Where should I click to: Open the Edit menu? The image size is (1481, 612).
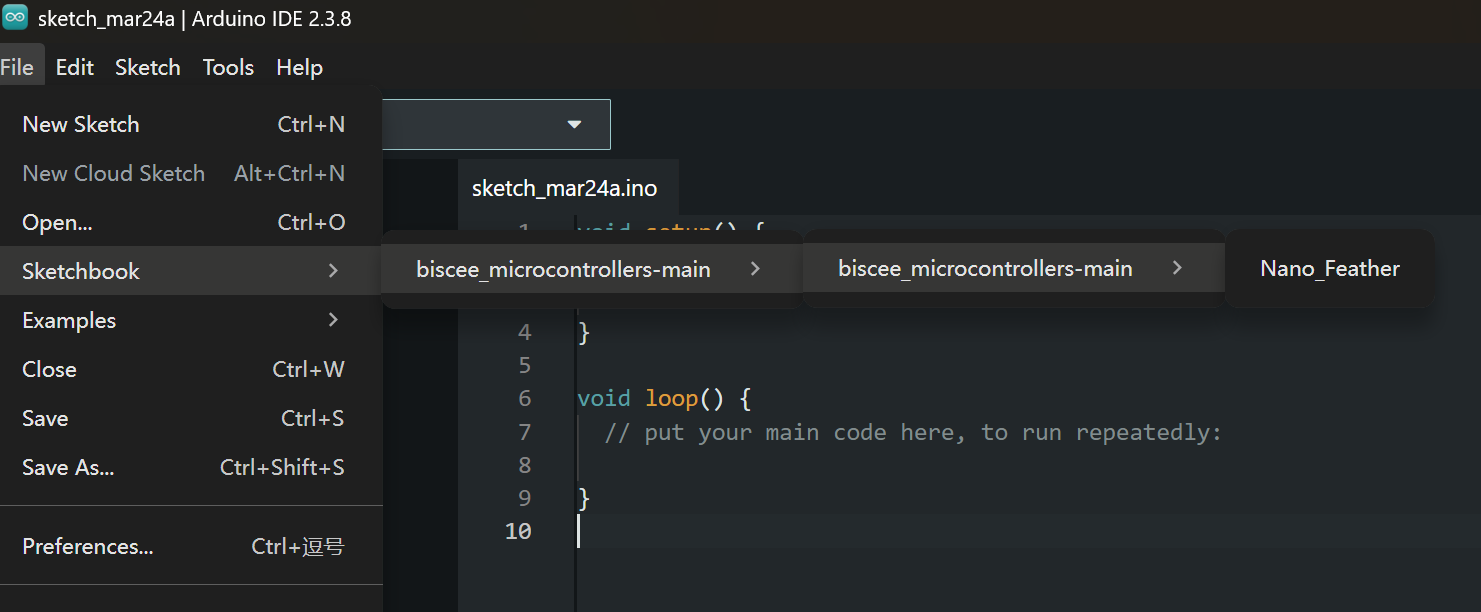[x=74, y=66]
